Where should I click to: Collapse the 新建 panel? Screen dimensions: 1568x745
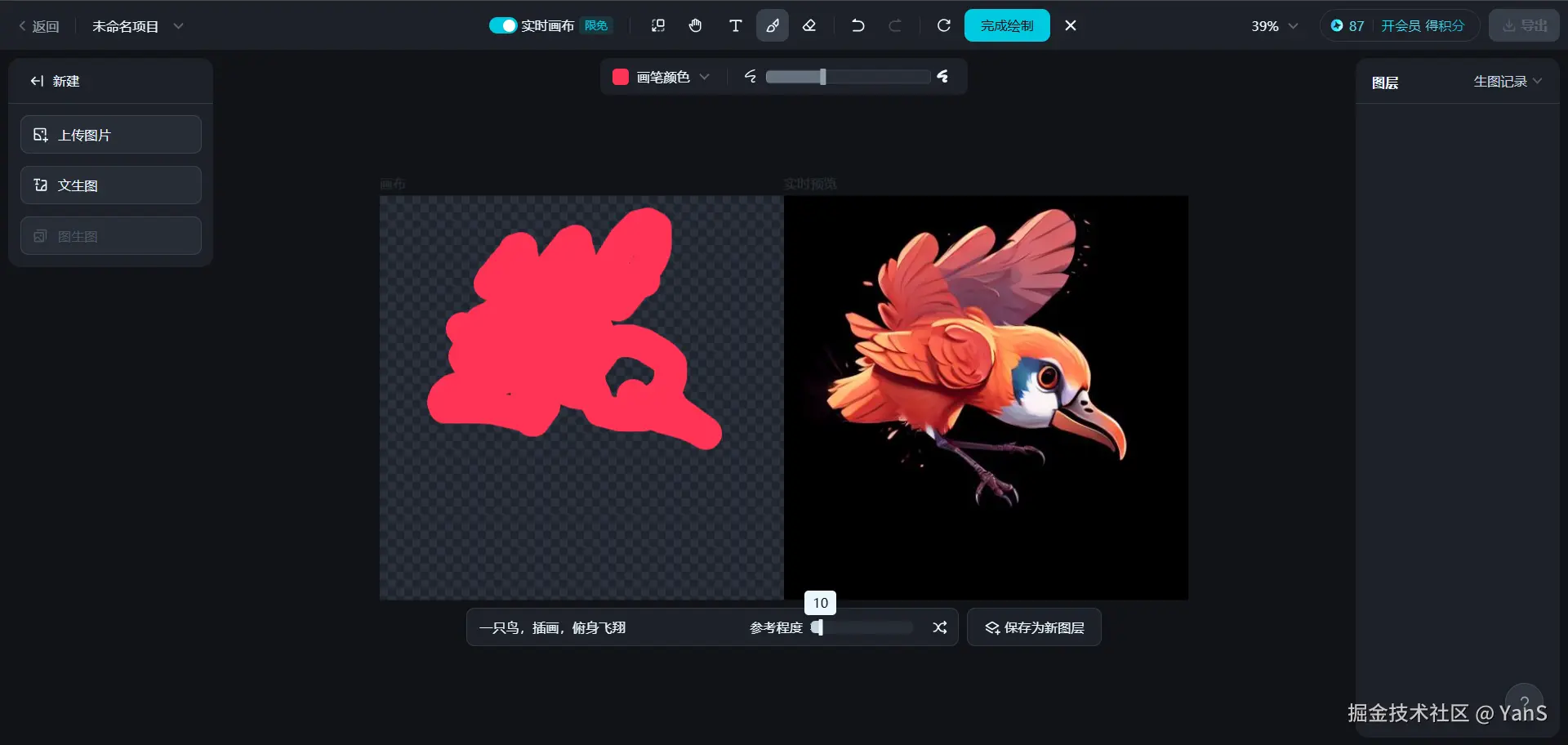(x=37, y=81)
